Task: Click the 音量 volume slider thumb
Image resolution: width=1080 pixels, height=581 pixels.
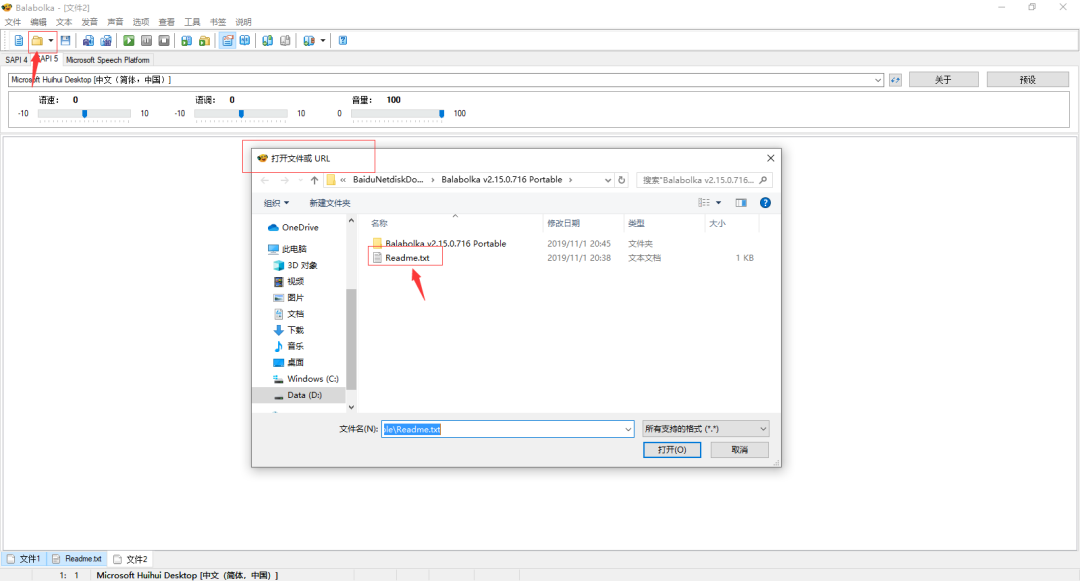Action: coord(442,114)
